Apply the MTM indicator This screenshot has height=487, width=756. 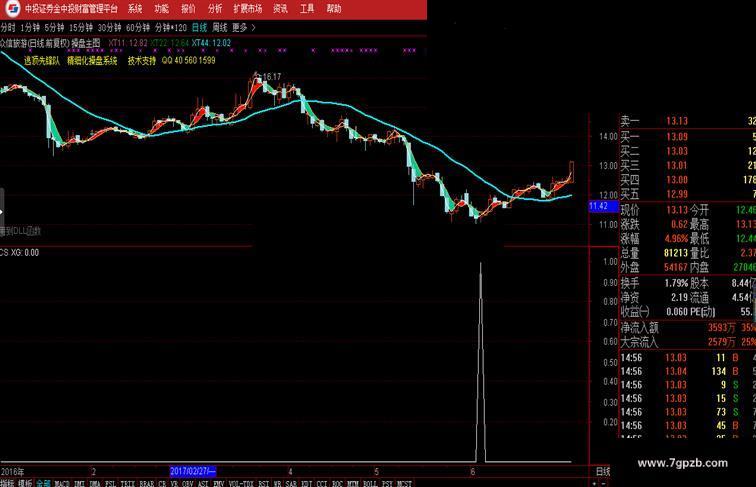353,483
